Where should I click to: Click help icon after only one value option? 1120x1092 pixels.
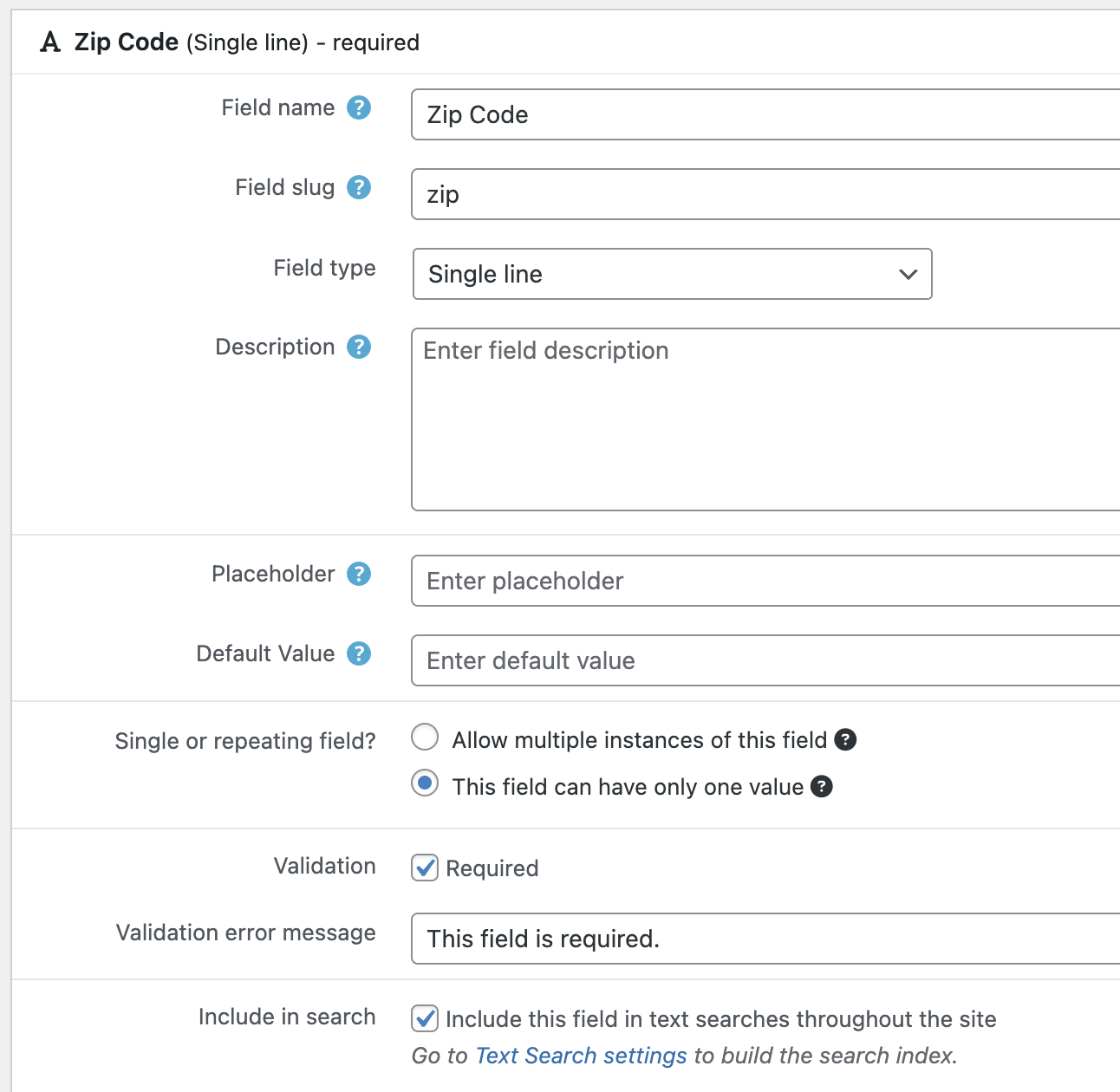point(822,787)
